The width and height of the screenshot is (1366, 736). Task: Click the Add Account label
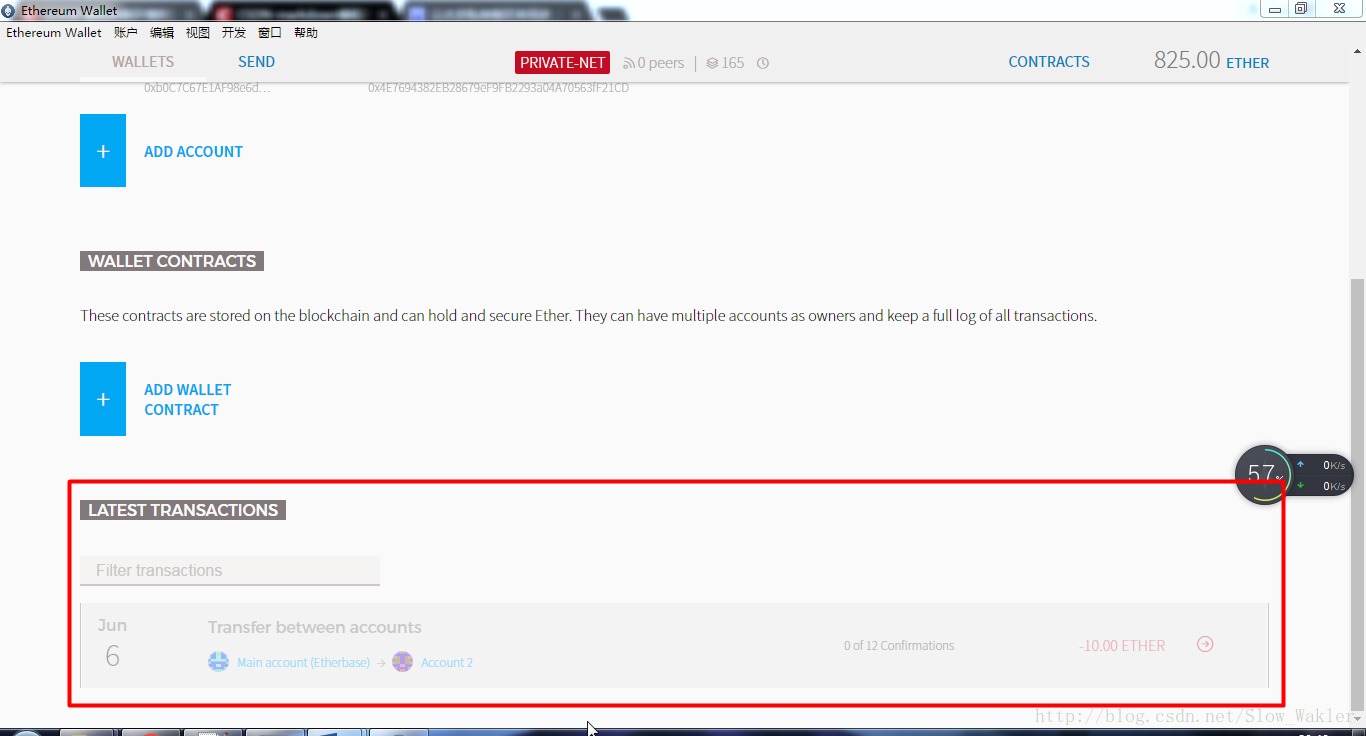tap(193, 152)
